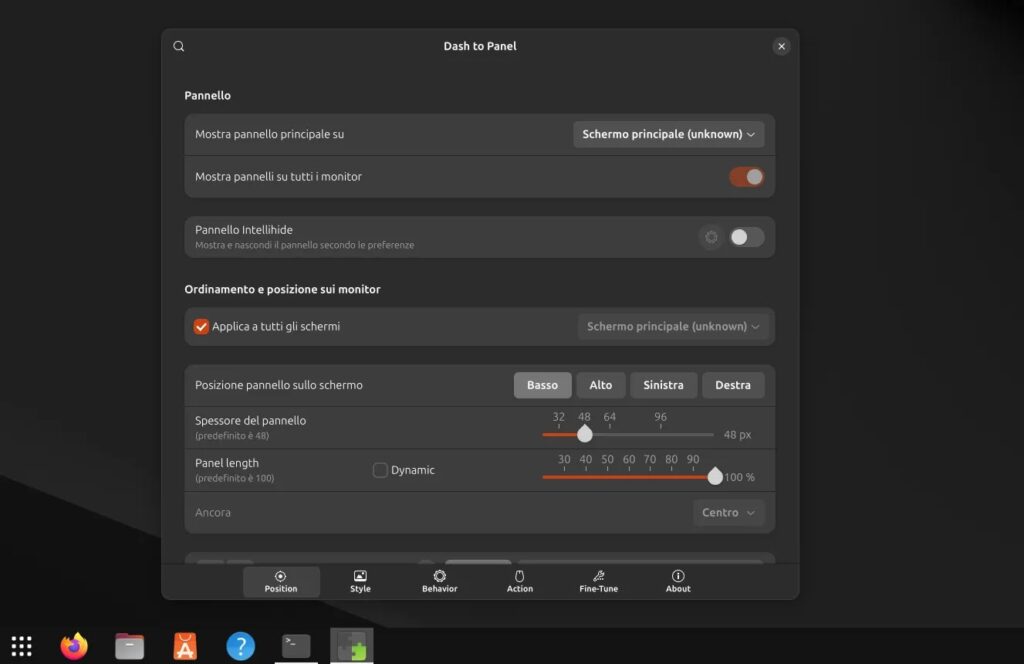Click the 'Destra' position button
1024x664 pixels.
coord(732,385)
